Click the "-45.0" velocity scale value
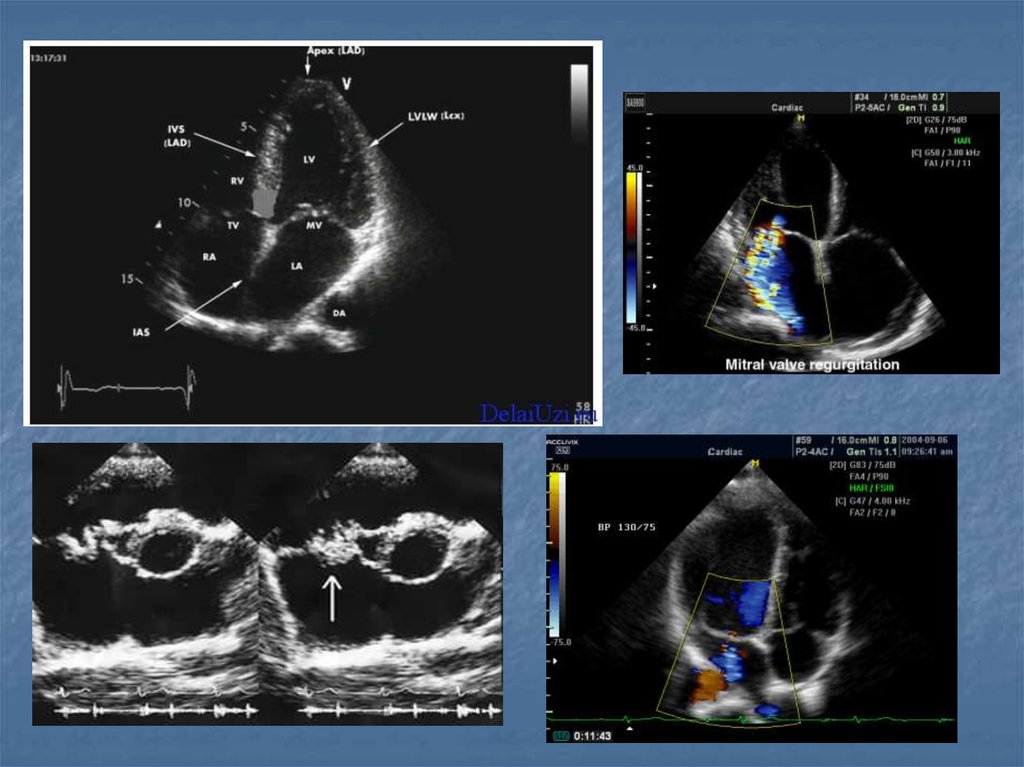This screenshot has width=1024, height=767. point(635,328)
